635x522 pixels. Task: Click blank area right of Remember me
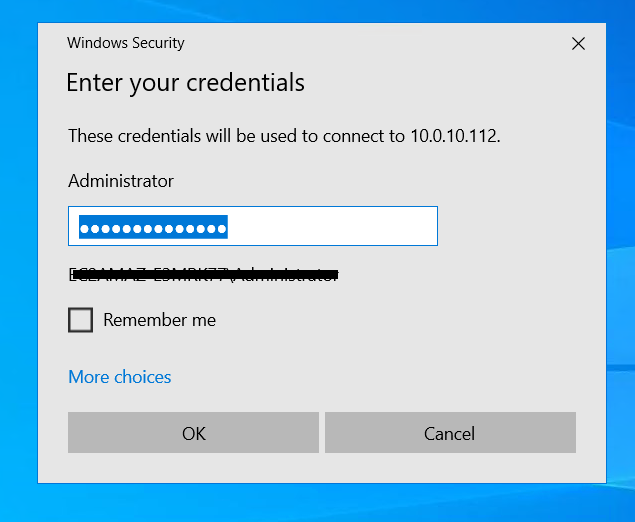tap(400, 321)
